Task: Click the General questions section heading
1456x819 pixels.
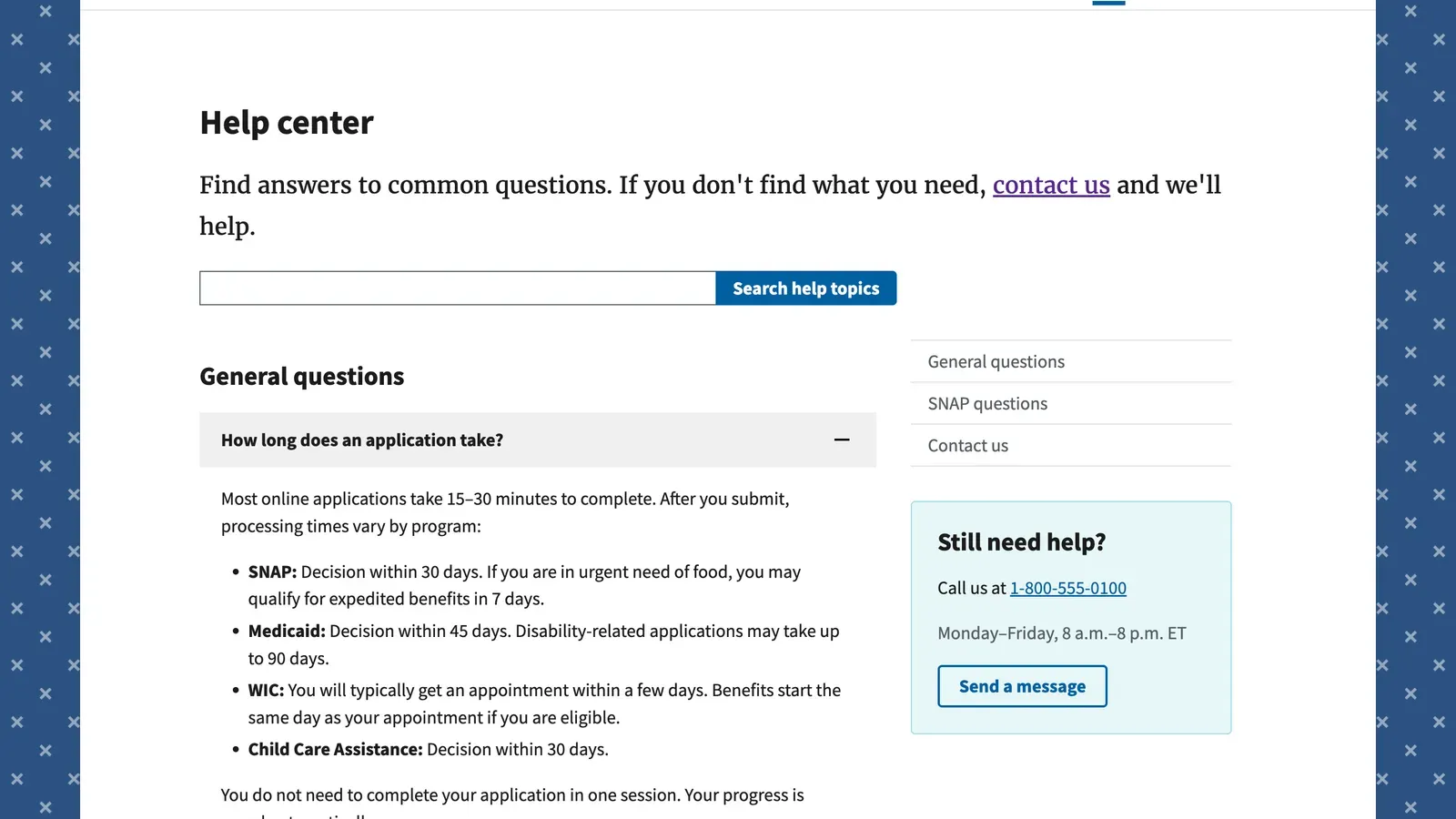Action: point(301,376)
